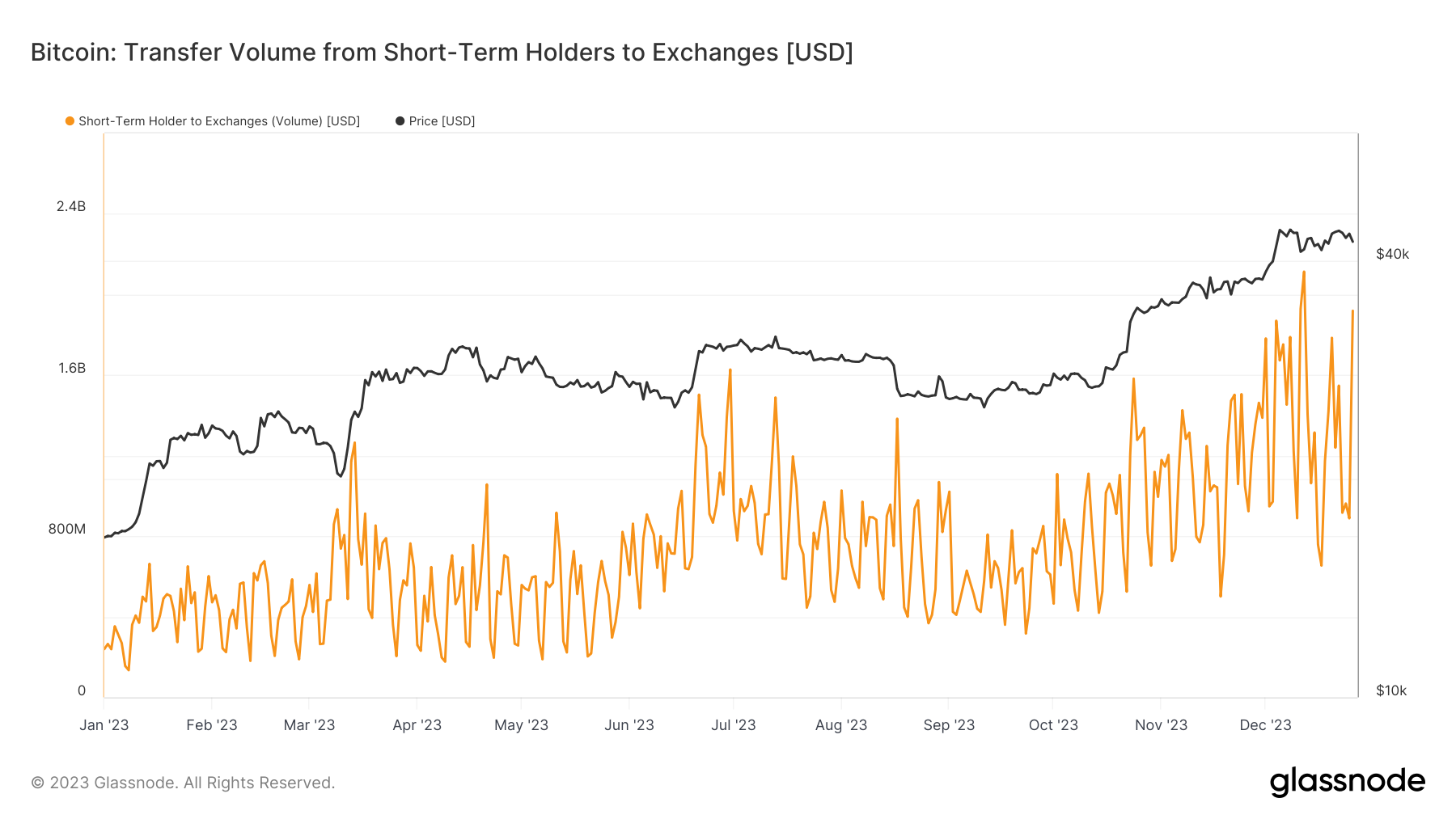The height and width of the screenshot is (819, 1456).
Task: Click the Jan '23 axis label
Action: (x=104, y=725)
